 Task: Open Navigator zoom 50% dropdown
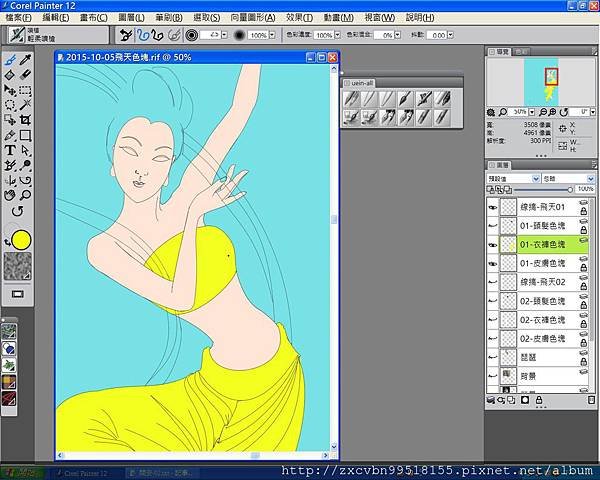[x=532, y=112]
